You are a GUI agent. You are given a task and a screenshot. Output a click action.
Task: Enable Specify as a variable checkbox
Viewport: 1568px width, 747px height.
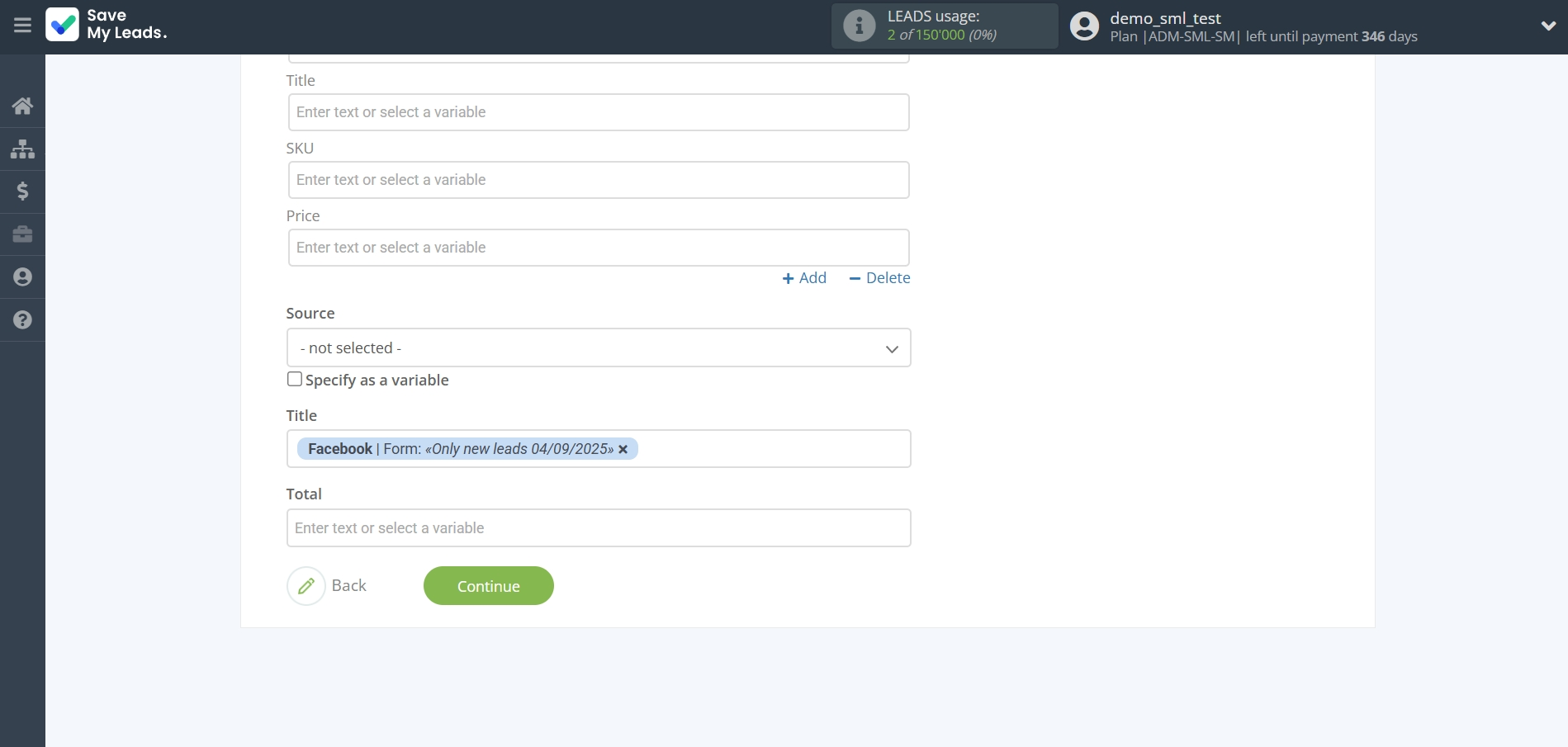tap(295, 379)
